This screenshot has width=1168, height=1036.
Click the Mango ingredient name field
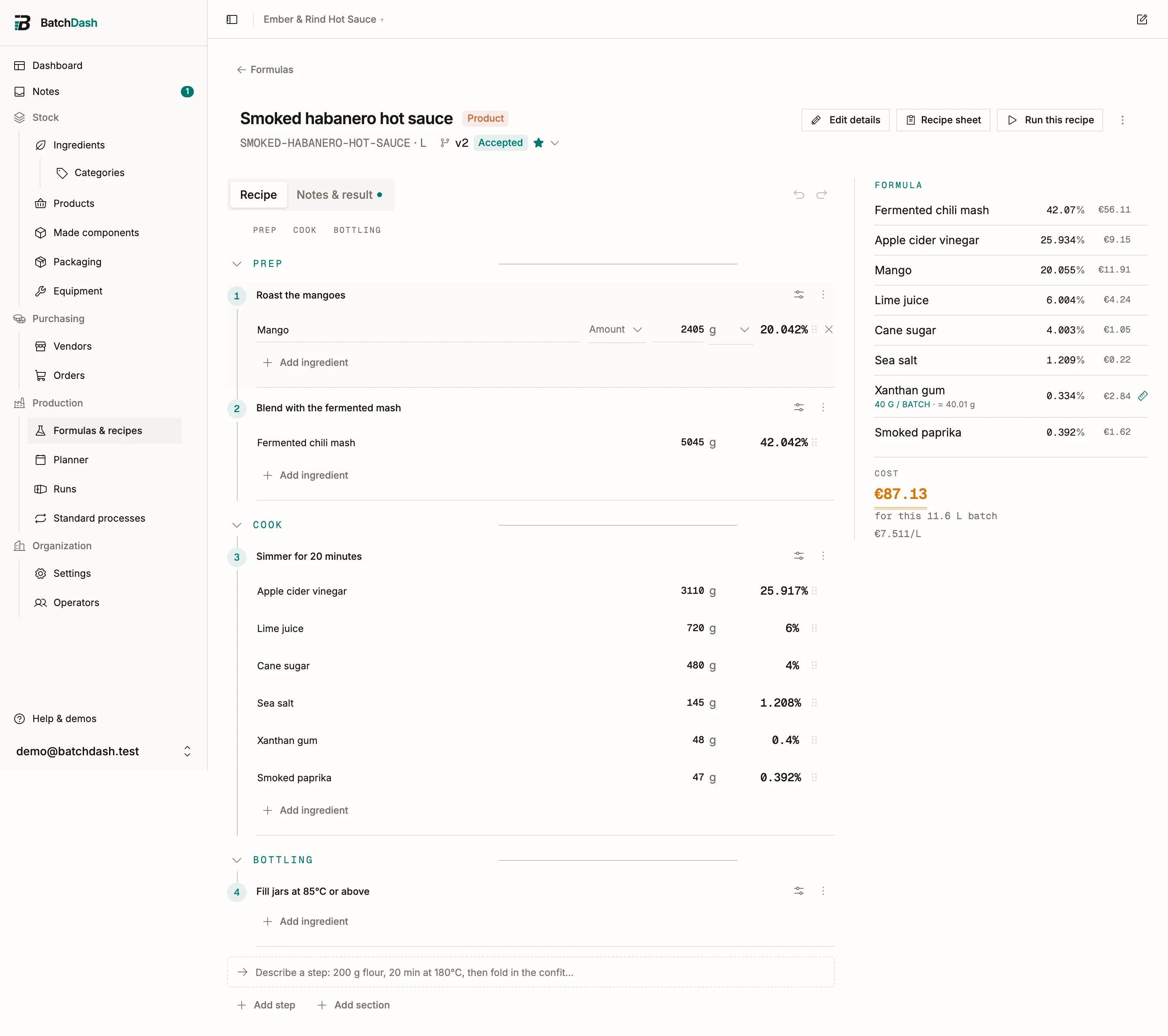pyautogui.click(x=419, y=330)
